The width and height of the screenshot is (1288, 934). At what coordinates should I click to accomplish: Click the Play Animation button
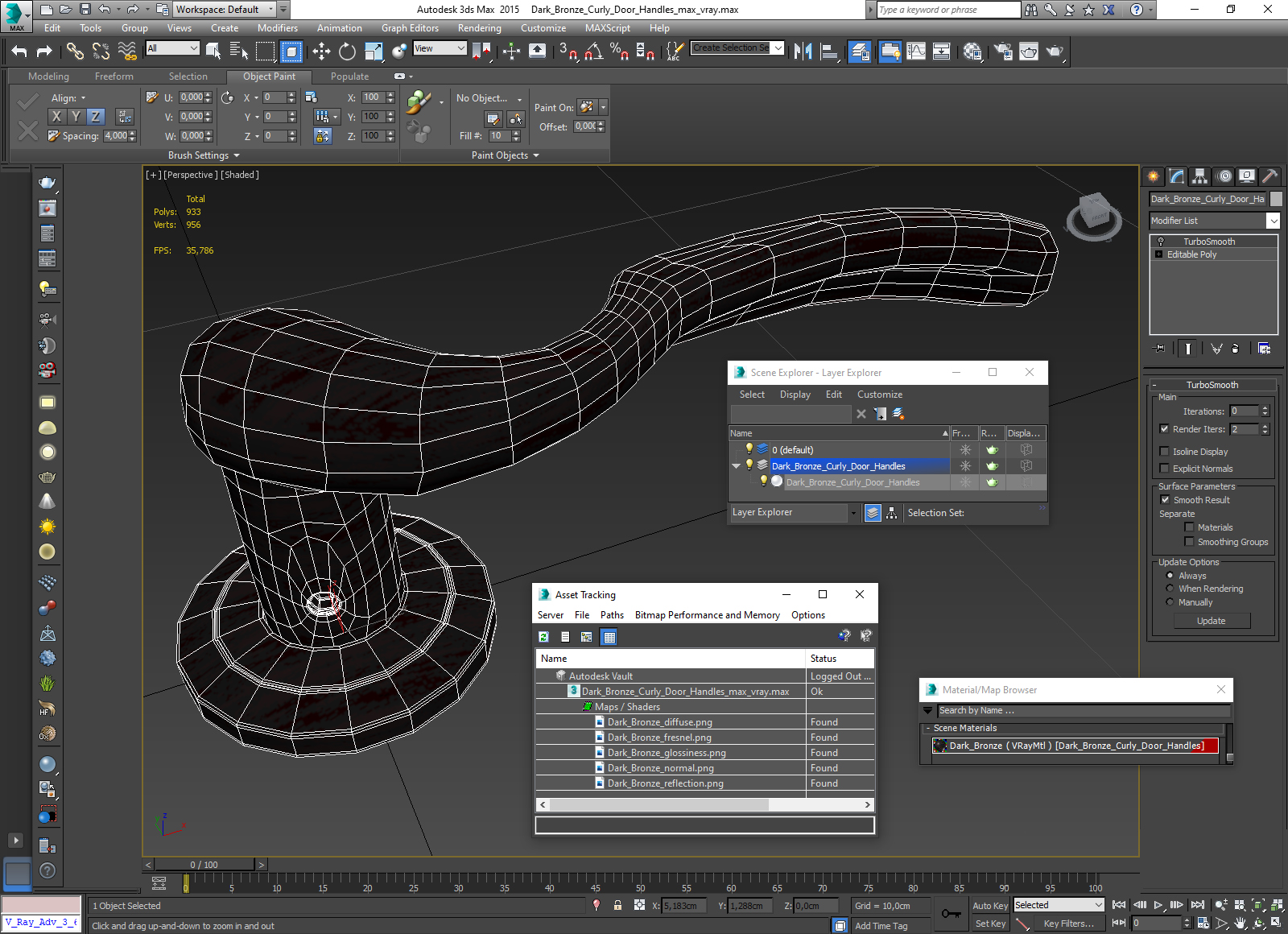pyautogui.click(x=1158, y=905)
